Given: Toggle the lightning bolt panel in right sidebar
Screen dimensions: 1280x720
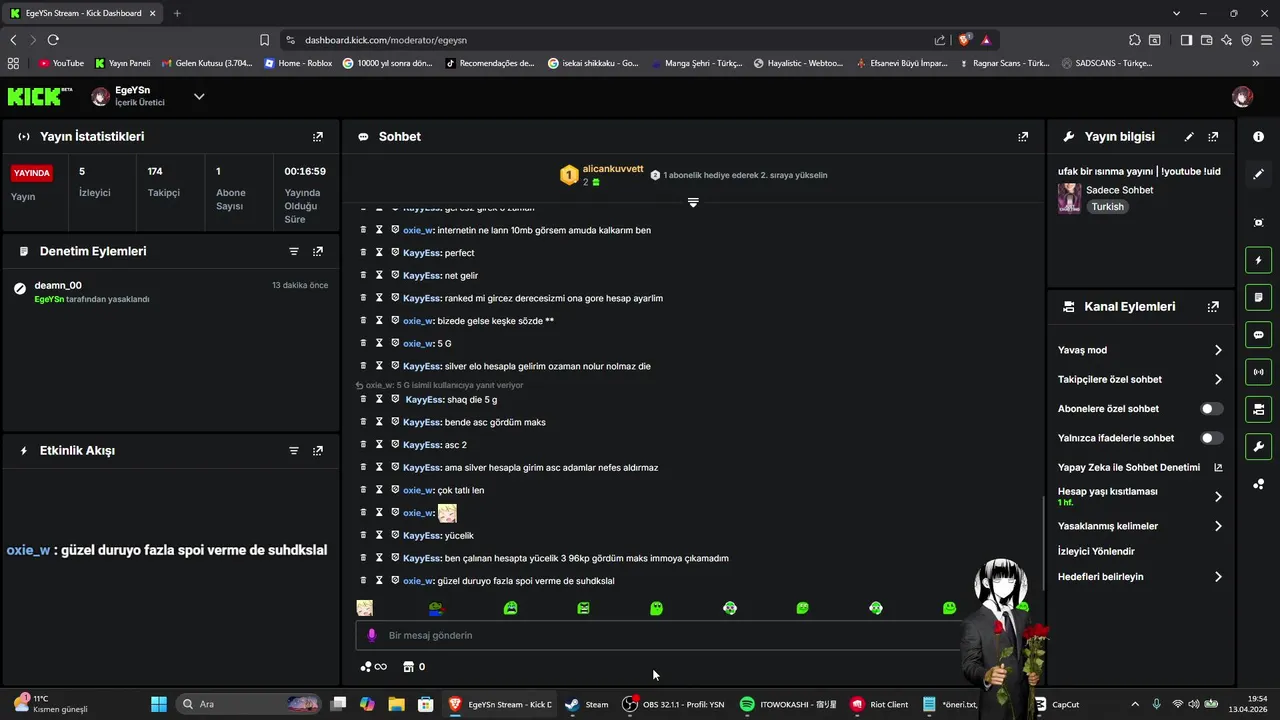Looking at the screenshot, I should (1258, 261).
